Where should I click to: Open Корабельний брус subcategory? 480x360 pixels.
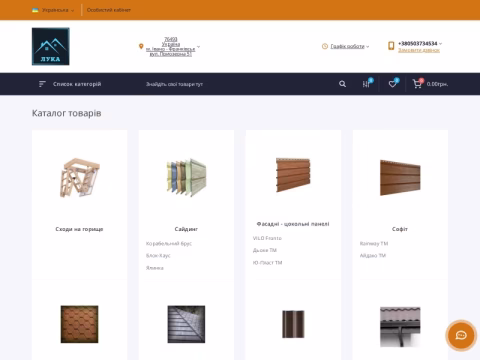point(169,244)
